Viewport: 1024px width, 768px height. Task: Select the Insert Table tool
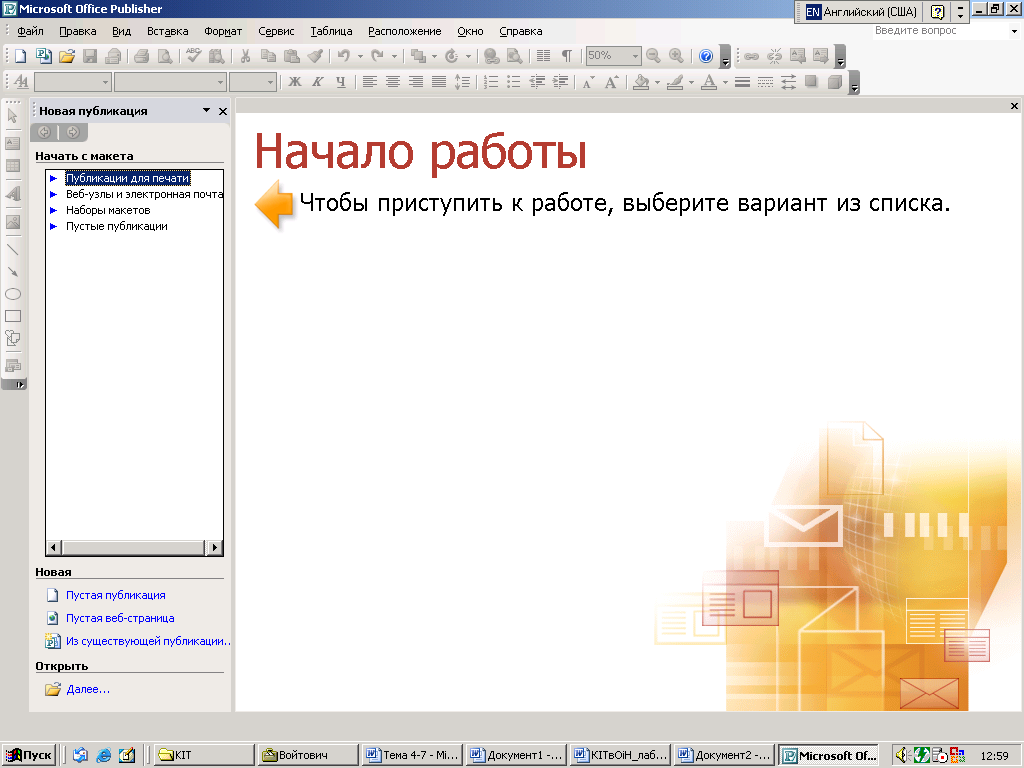(12, 166)
